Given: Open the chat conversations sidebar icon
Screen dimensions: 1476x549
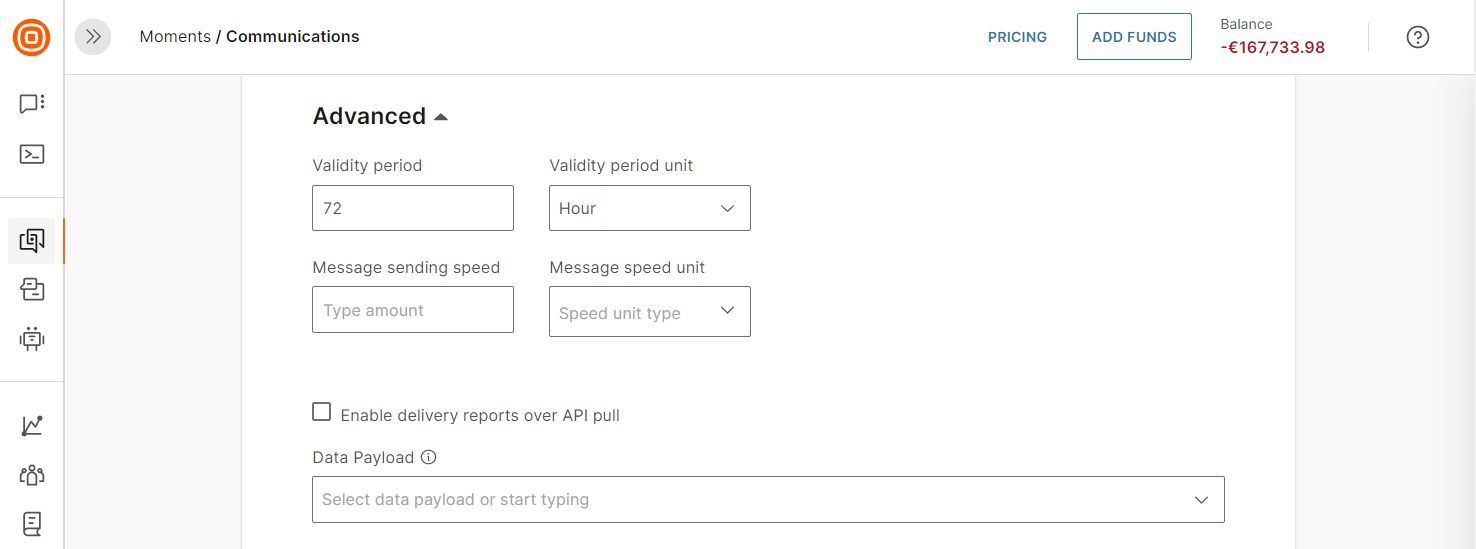Looking at the screenshot, I should (32, 103).
